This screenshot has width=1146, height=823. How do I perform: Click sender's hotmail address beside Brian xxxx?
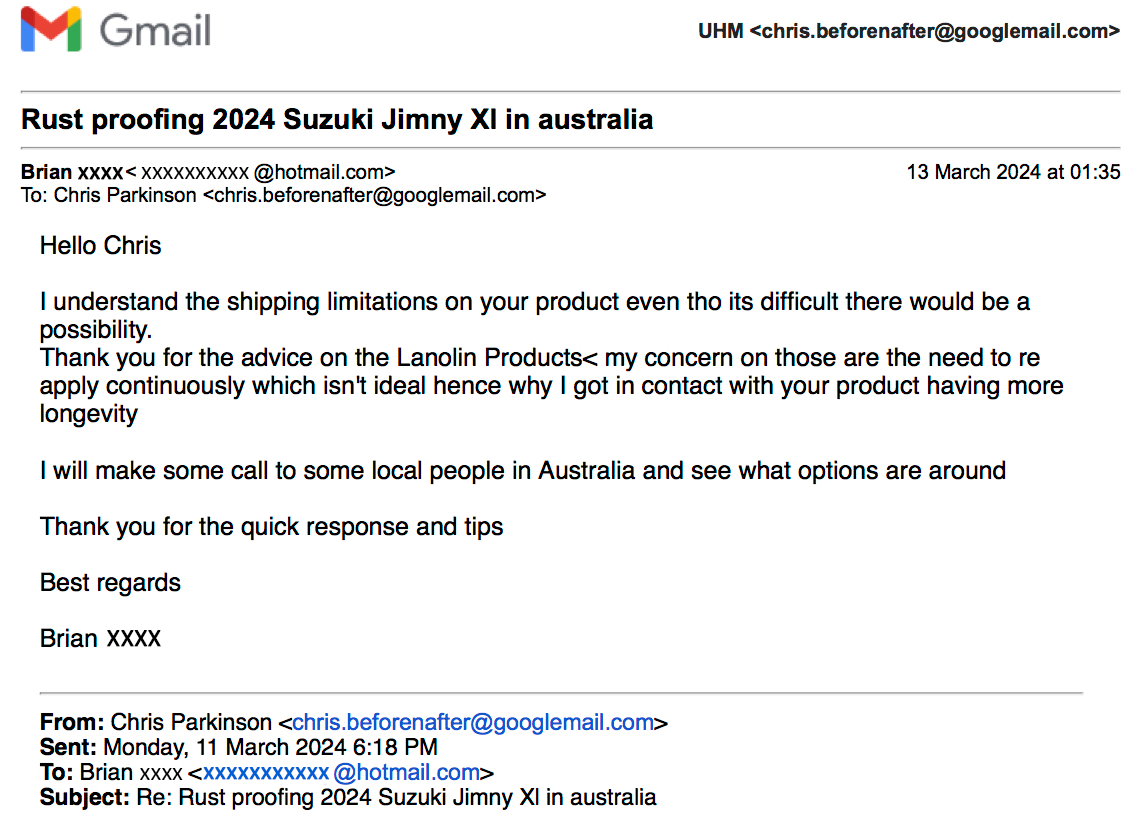pyautogui.click(x=260, y=172)
